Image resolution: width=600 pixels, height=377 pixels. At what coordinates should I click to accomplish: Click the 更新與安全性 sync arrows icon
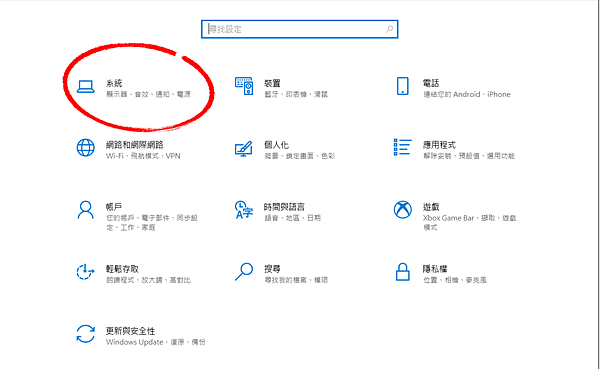(85, 334)
